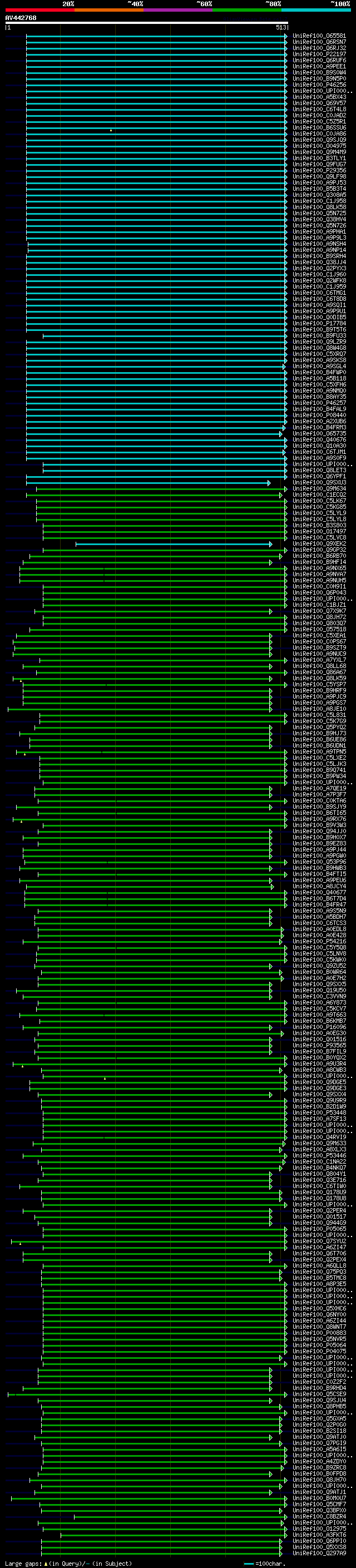This screenshot has width=356, height=1568.
Task: Open hit UniRef100_C5KG85
Action: pyautogui.click(x=319, y=506)
